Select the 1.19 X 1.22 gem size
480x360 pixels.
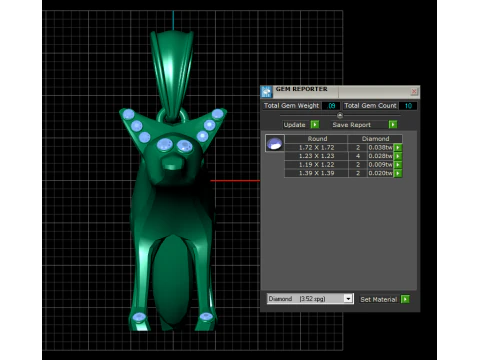coord(316,165)
